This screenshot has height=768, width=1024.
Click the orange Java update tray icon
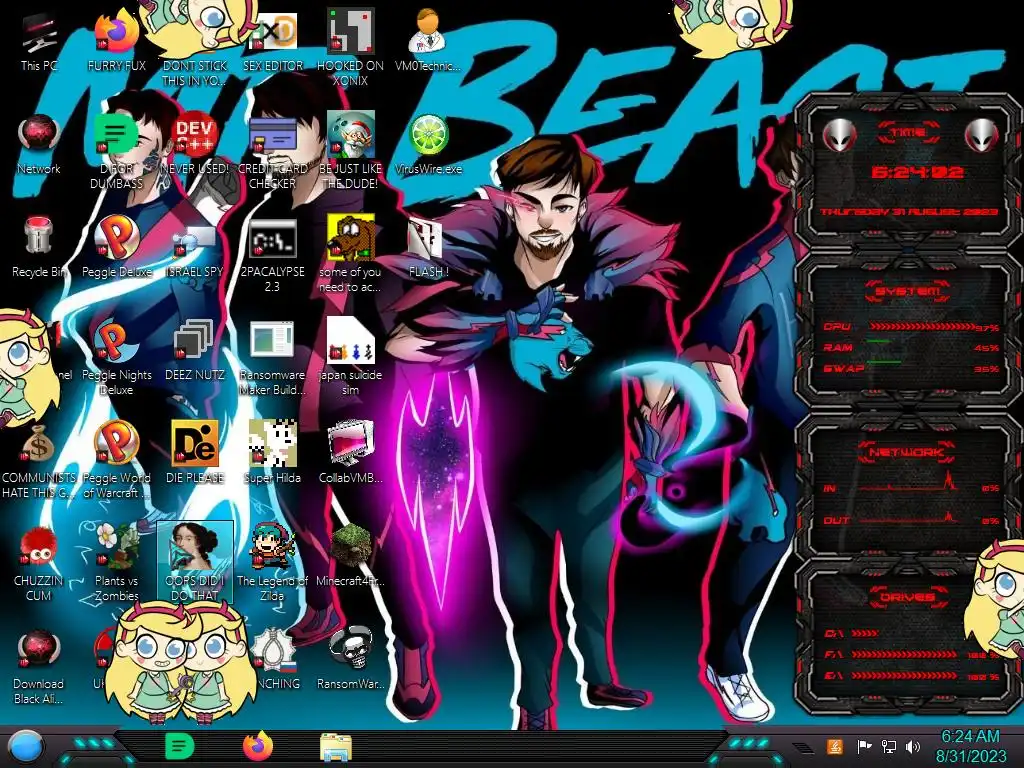[x=835, y=746]
